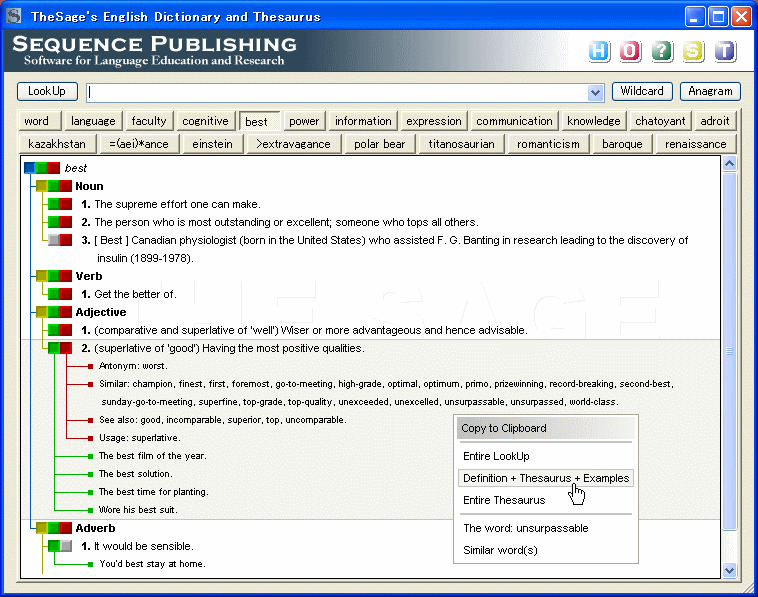This screenshot has width=758, height=597.
Task: Click the grey square on Noun definition 3
Action: point(54,240)
